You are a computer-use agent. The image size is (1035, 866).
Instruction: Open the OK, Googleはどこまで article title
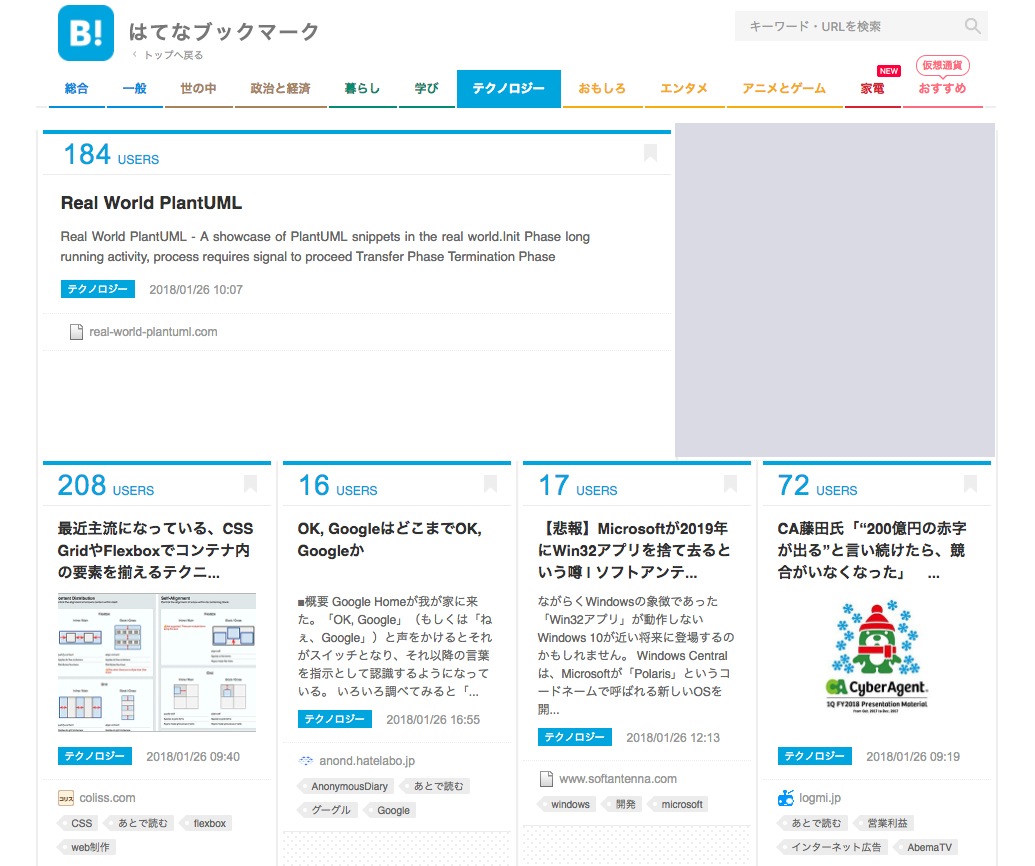pyautogui.click(x=390, y=539)
